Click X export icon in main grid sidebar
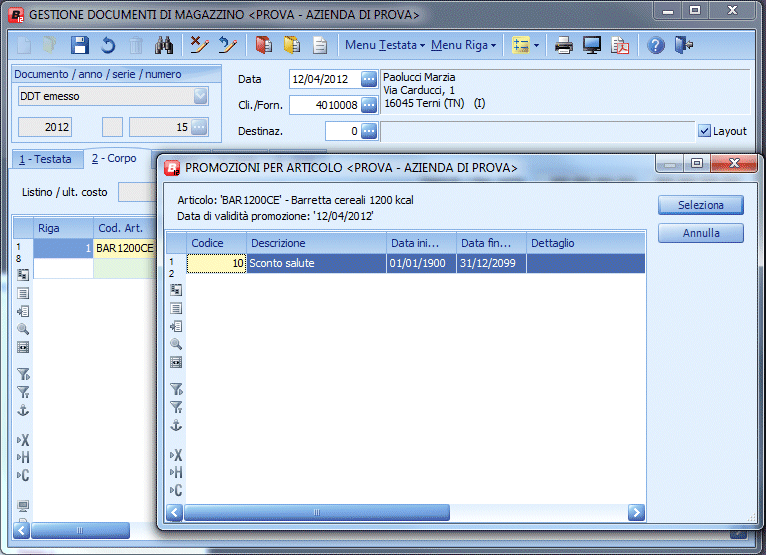The width and height of the screenshot is (766, 555). tap(23, 440)
